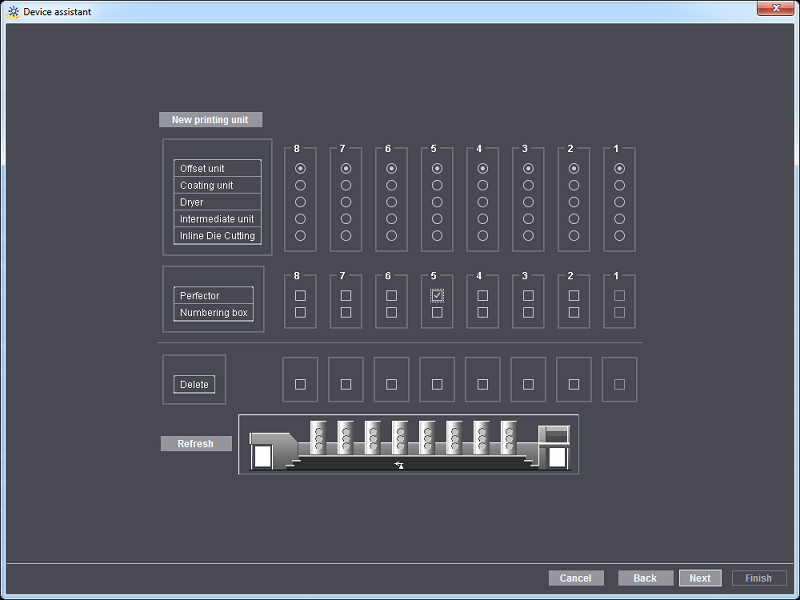Click the Inline Die Cutting label

click(x=216, y=236)
